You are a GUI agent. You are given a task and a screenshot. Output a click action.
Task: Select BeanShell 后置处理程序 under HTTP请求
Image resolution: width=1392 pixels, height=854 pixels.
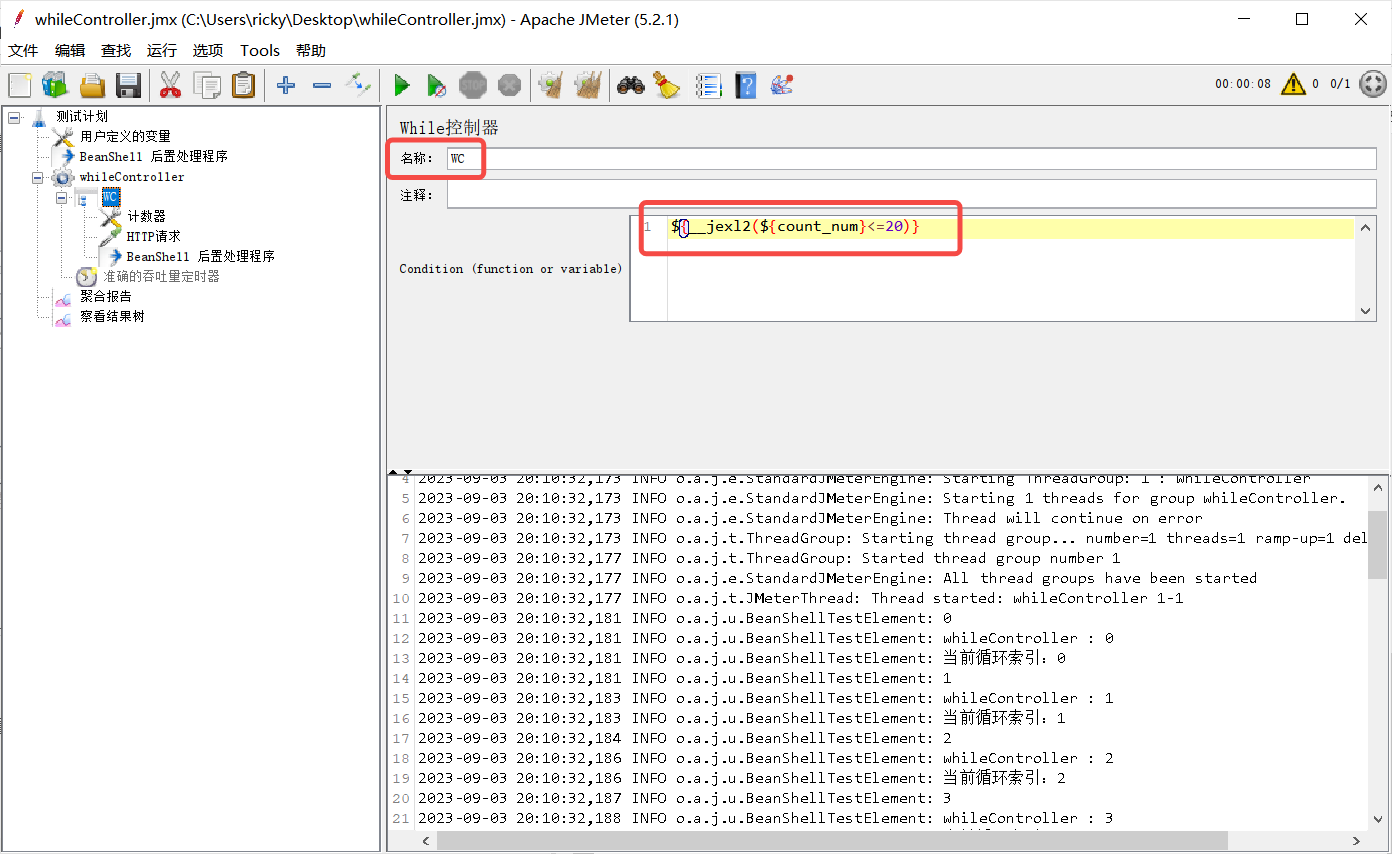coord(200,256)
